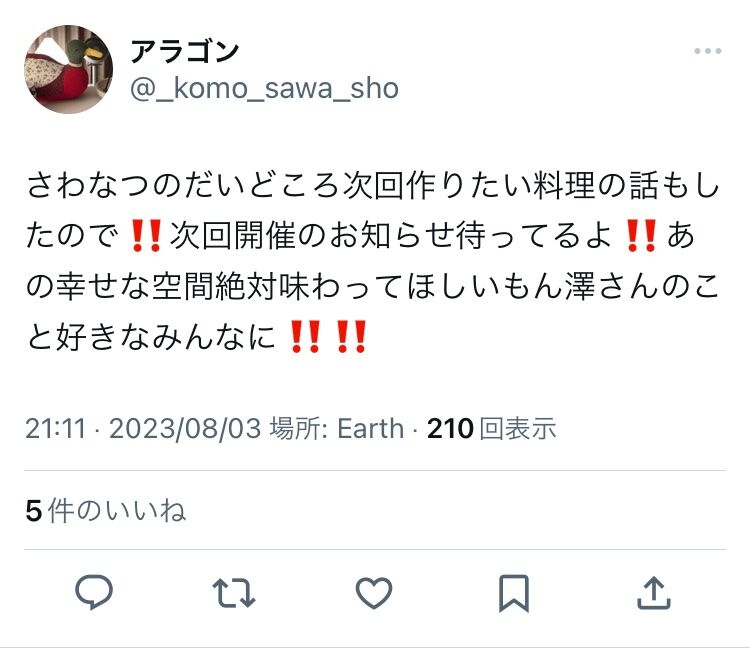Like the tweet with the heart icon
Viewport: 750px width, 660px height.
click(x=374, y=593)
